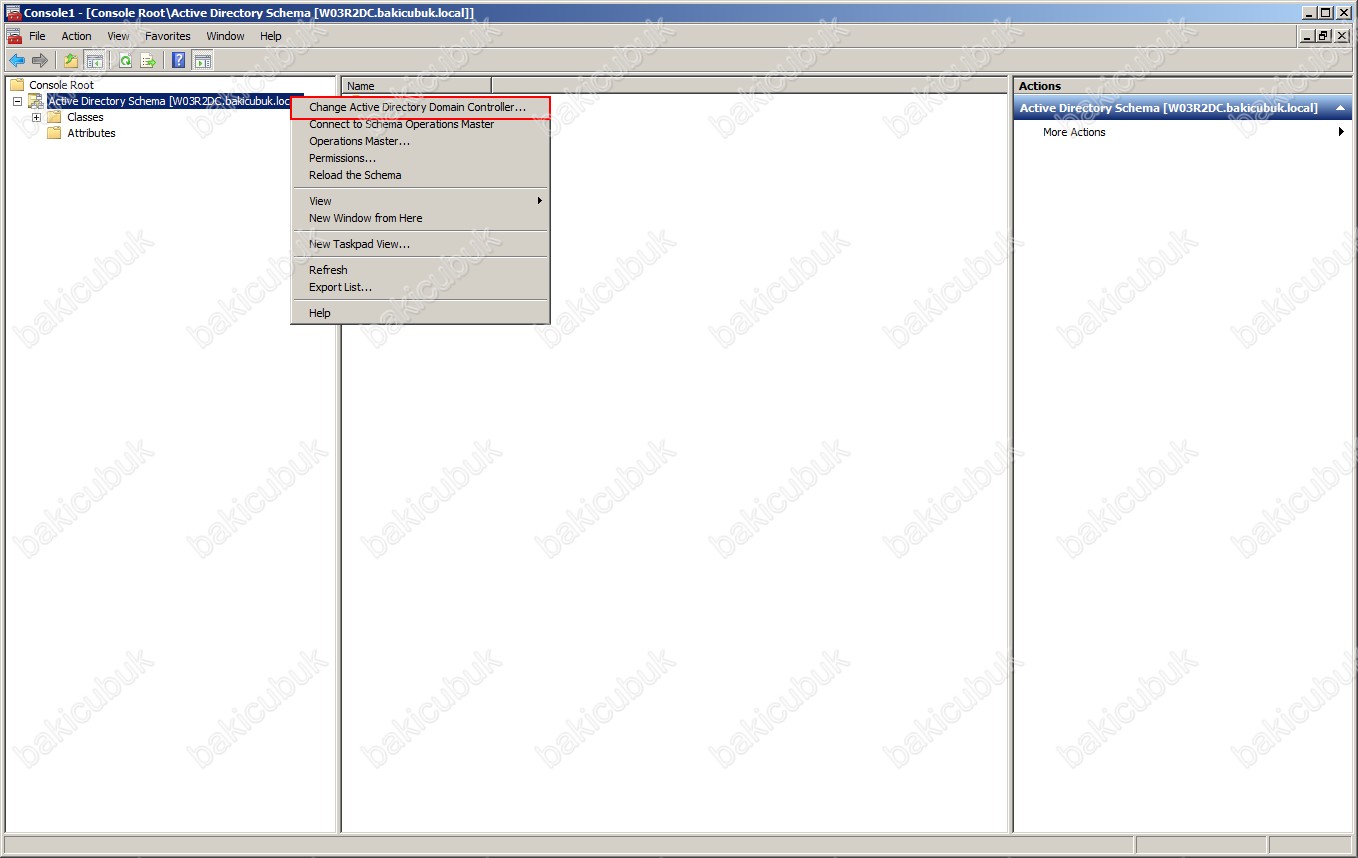Restore the inner MDI child window
This screenshot has width=1358, height=858.
(x=1324, y=36)
